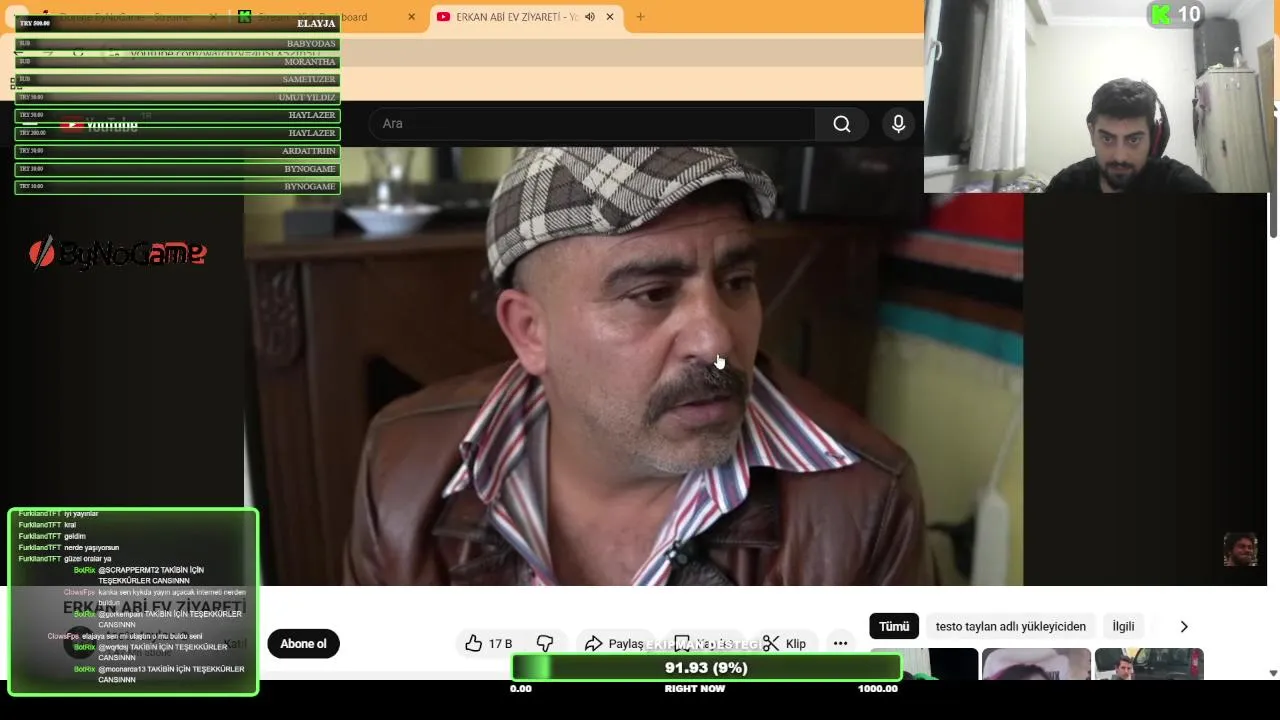Image resolution: width=1280 pixels, height=720 pixels.
Task: Click the YouTube logo
Action: point(98,125)
